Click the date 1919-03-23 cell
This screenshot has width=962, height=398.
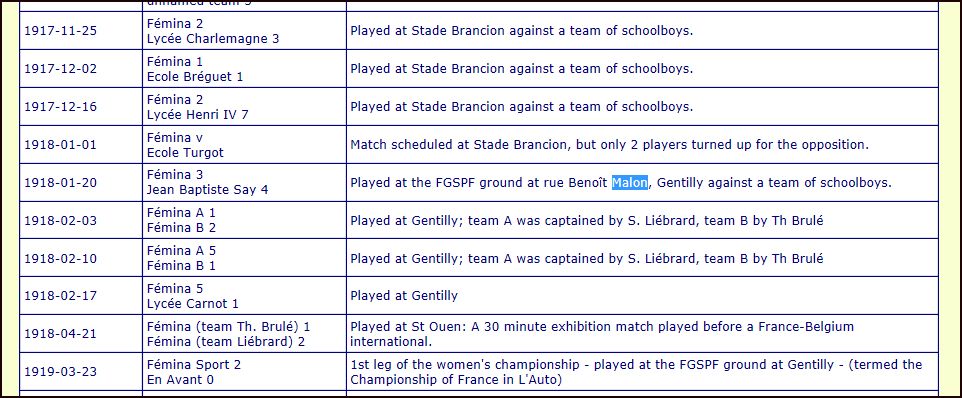[81, 372]
